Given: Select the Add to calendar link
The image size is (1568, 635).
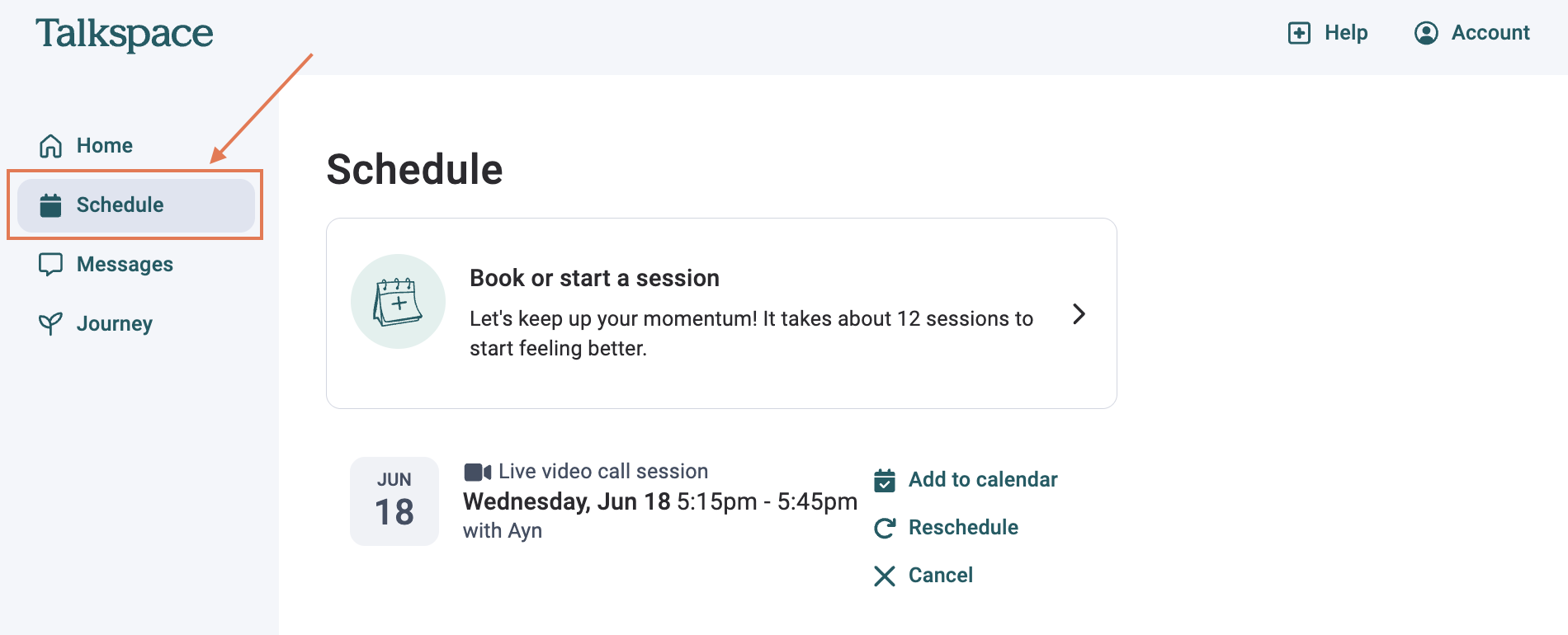Looking at the screenshot, I should 983,480.
